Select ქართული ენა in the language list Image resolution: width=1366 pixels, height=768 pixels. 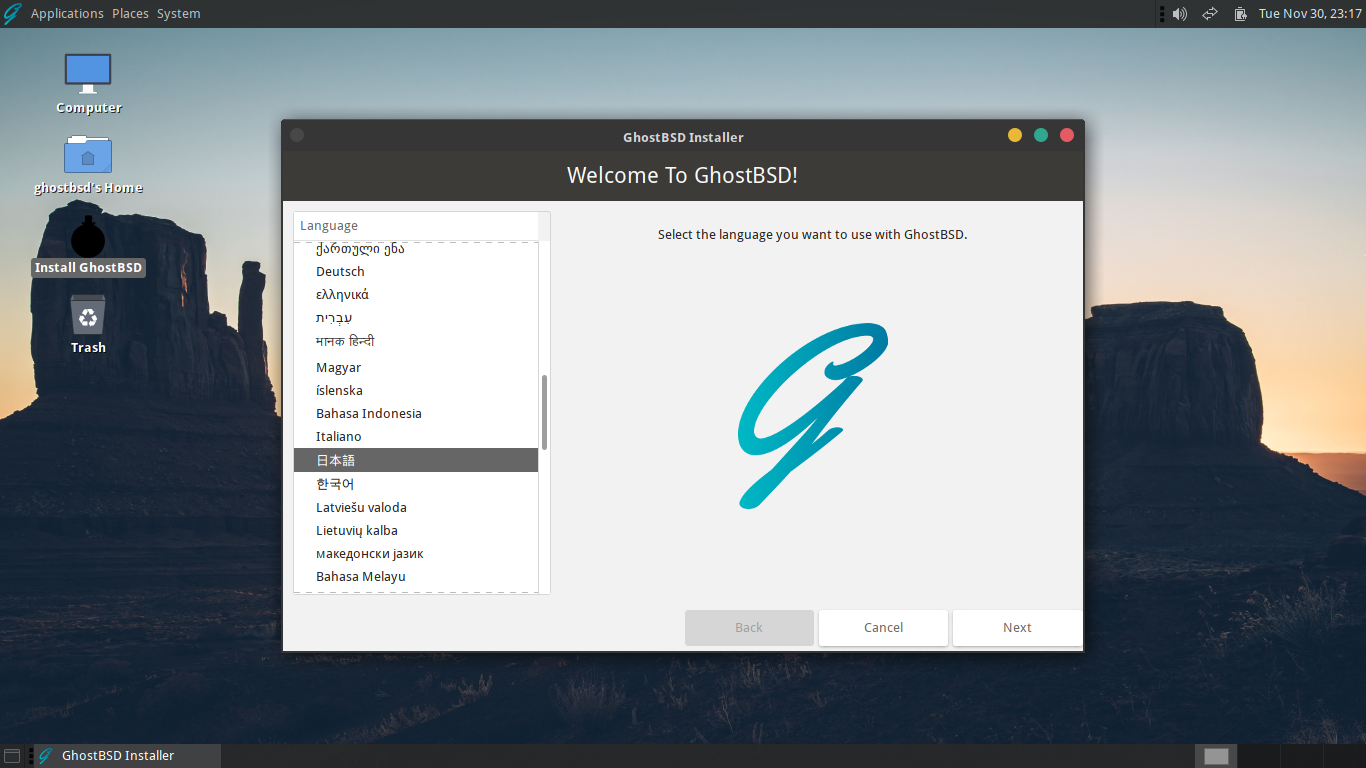(416, 250)
